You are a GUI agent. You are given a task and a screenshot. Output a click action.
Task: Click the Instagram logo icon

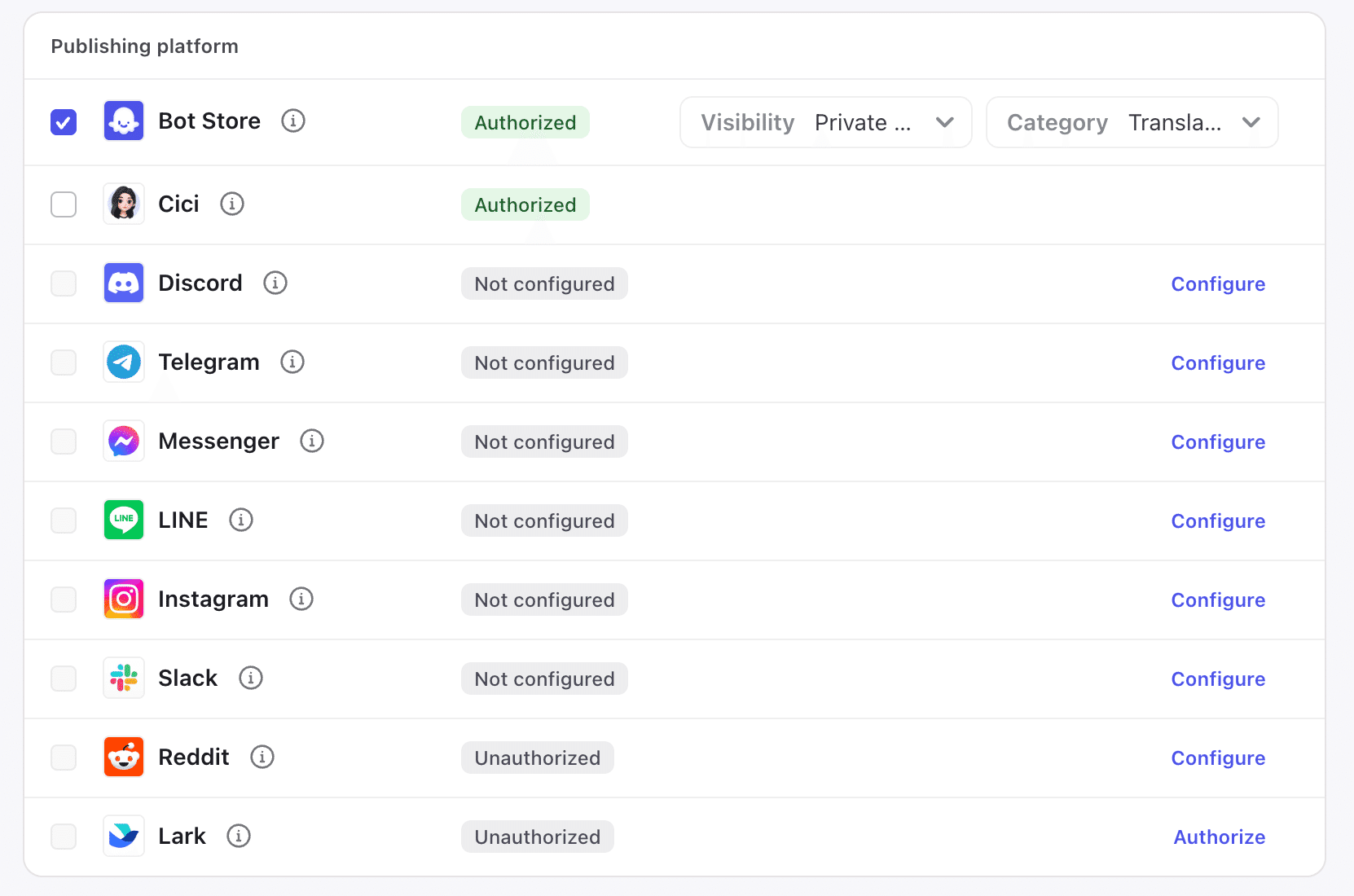(124, 599)
